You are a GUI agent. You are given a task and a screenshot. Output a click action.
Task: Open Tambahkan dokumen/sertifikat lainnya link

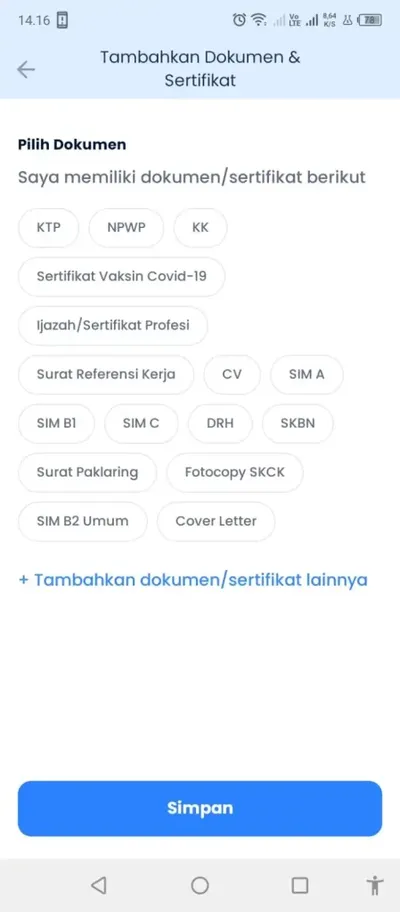(x=193, y=580)
